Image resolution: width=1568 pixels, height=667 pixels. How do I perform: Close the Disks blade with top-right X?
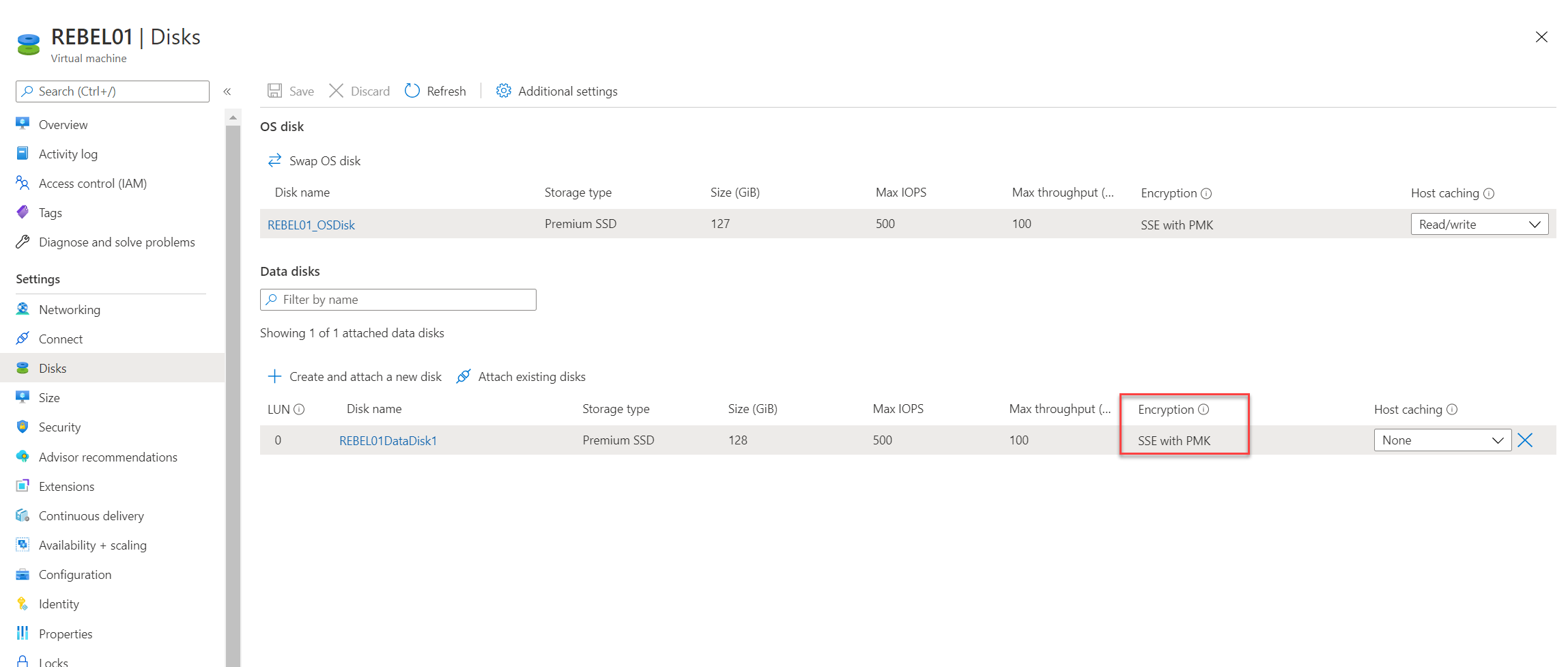pyautogui.click(x=1541, y=37)
